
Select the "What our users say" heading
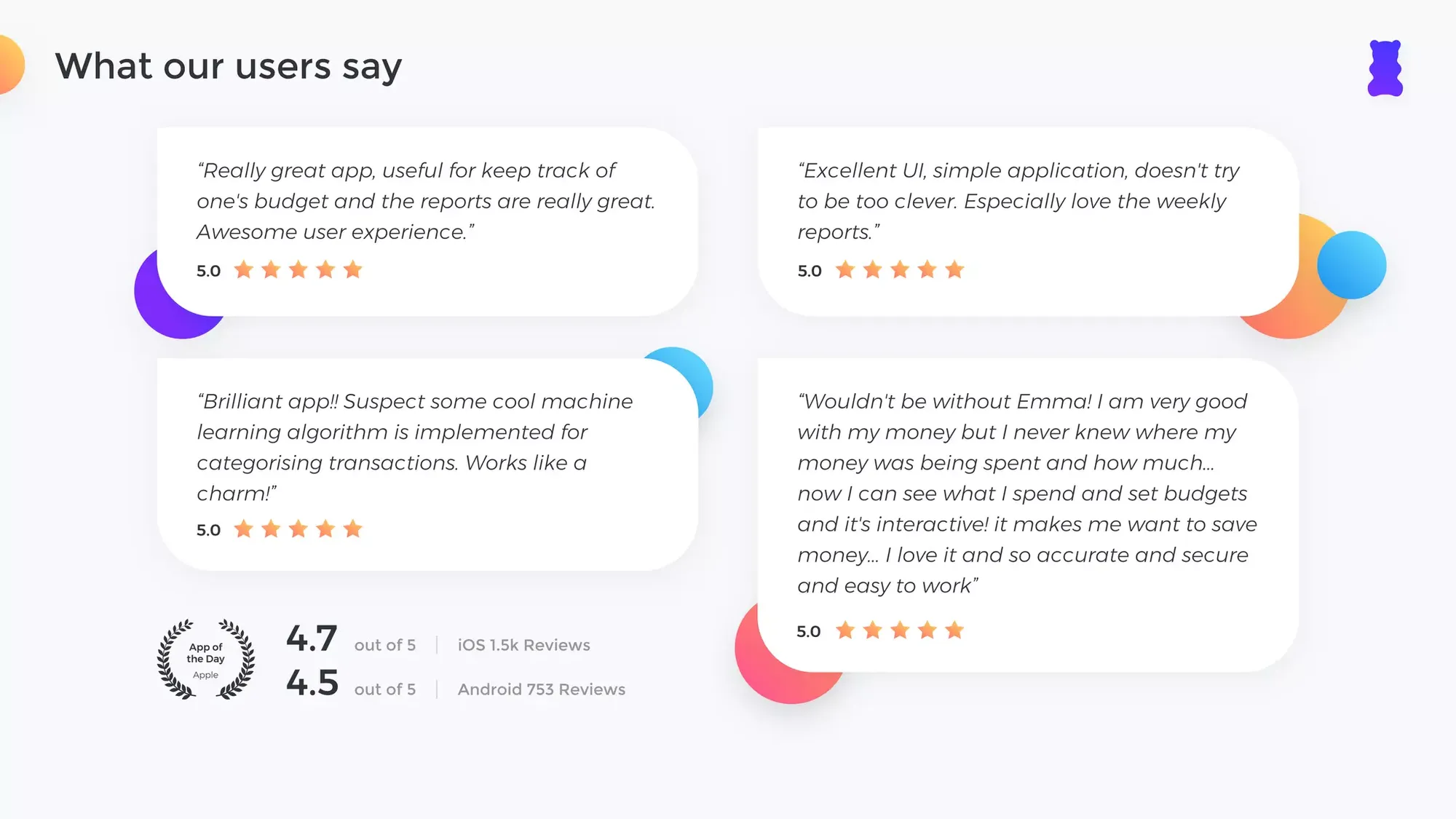coord(229,67)
